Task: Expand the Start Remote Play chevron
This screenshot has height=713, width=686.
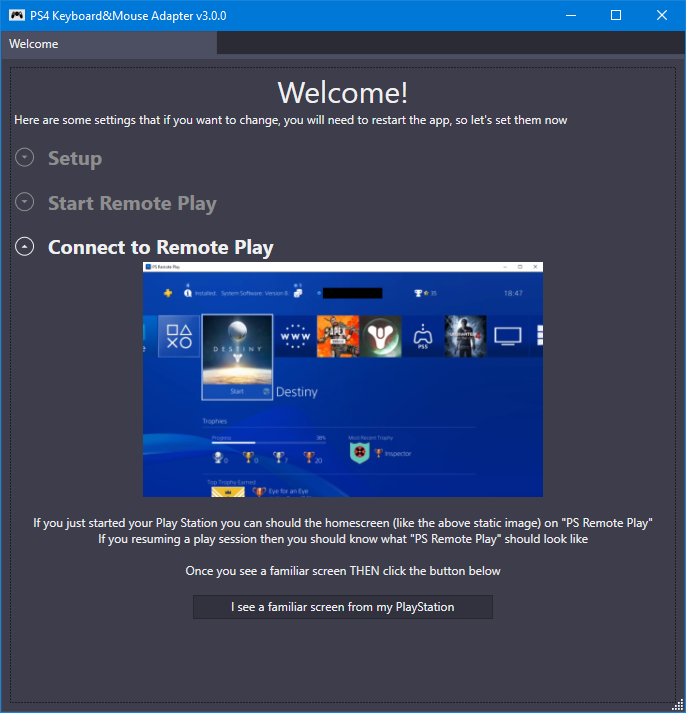Action: pyautogui.click(x=25, y=202)
